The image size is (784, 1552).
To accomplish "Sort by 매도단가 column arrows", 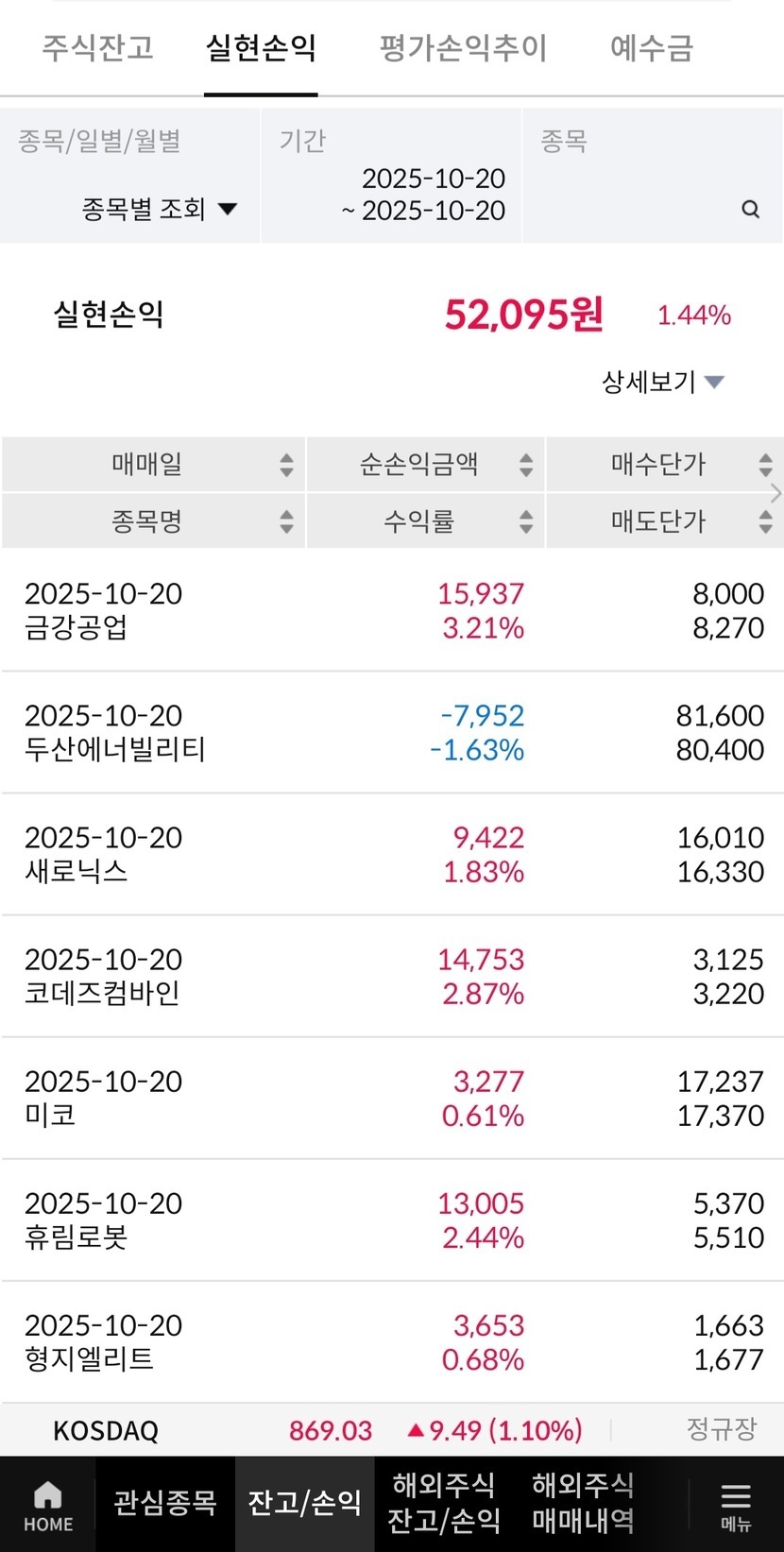I will [765, 521].
